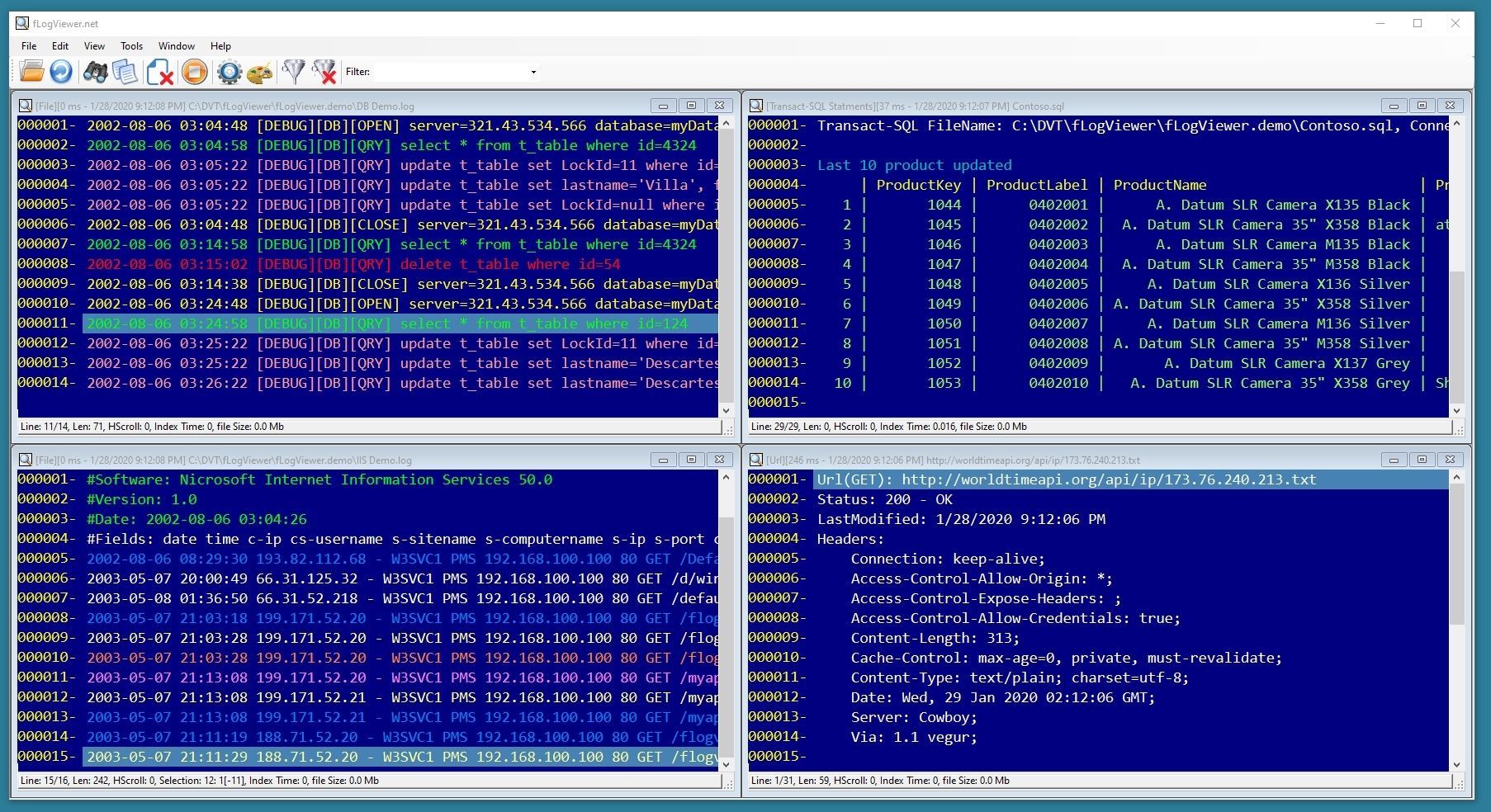Open the File menu
The image size is (1491, 812).
(x=28, y=46)
